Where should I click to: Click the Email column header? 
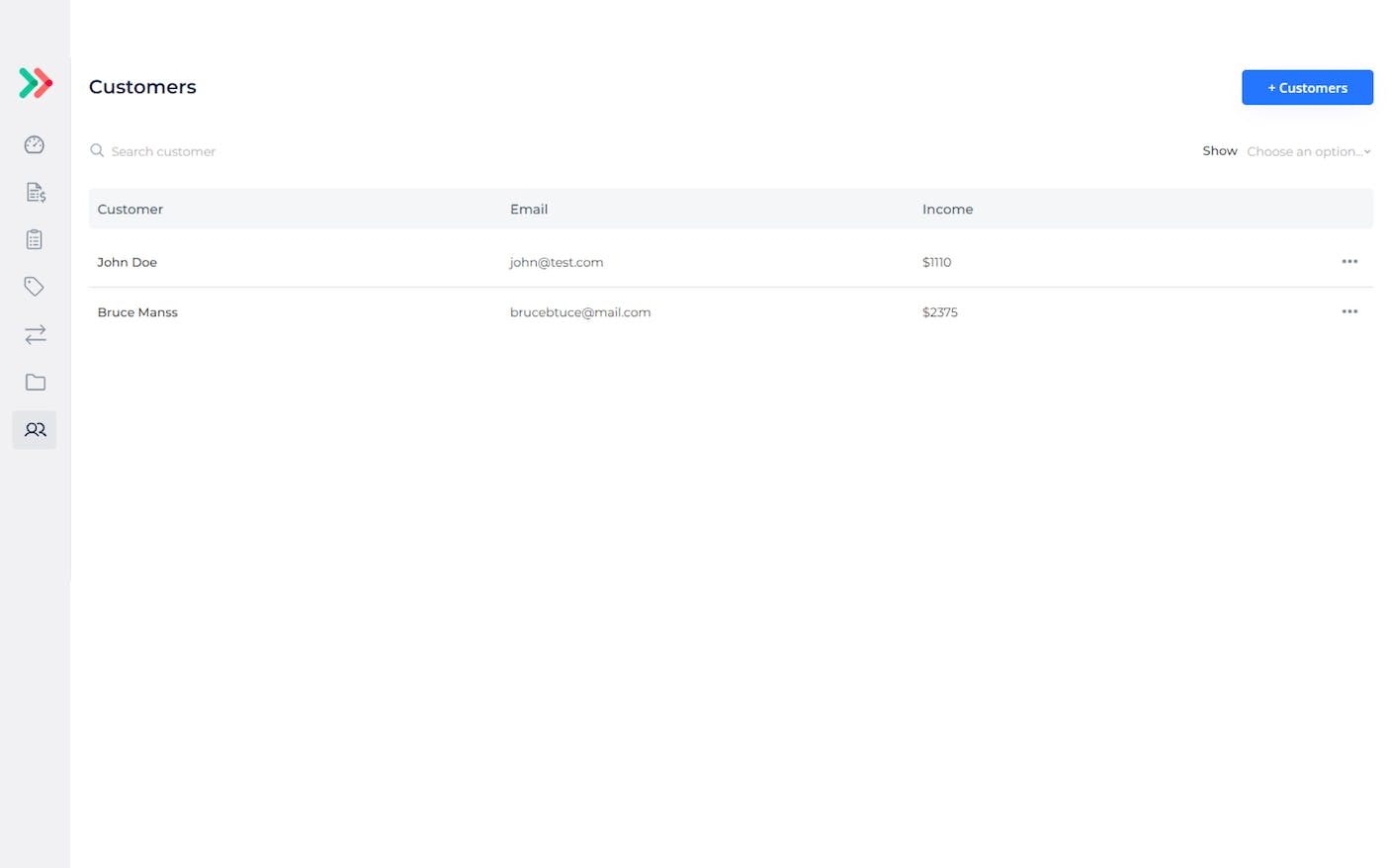coord(529,209)
